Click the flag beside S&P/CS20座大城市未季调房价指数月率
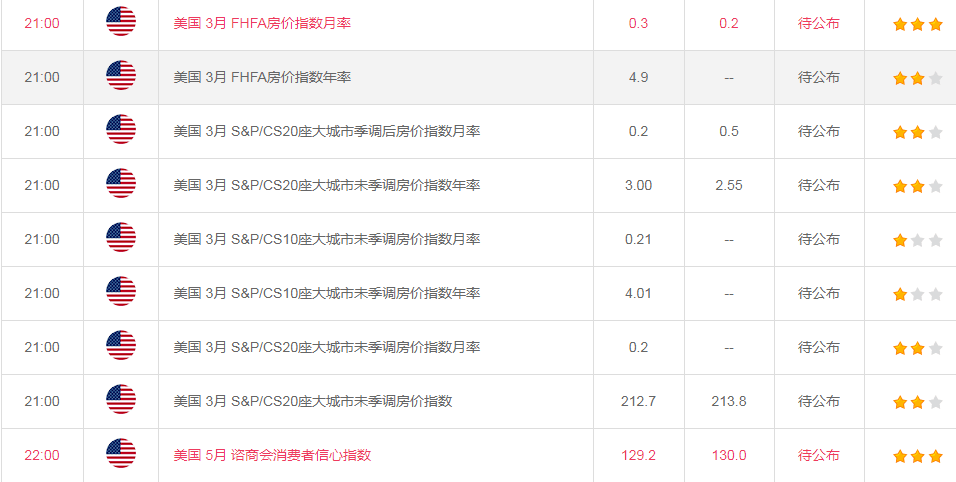Viewport: 956px width, 482px height. pyautogui.click(x=121, y=346)
